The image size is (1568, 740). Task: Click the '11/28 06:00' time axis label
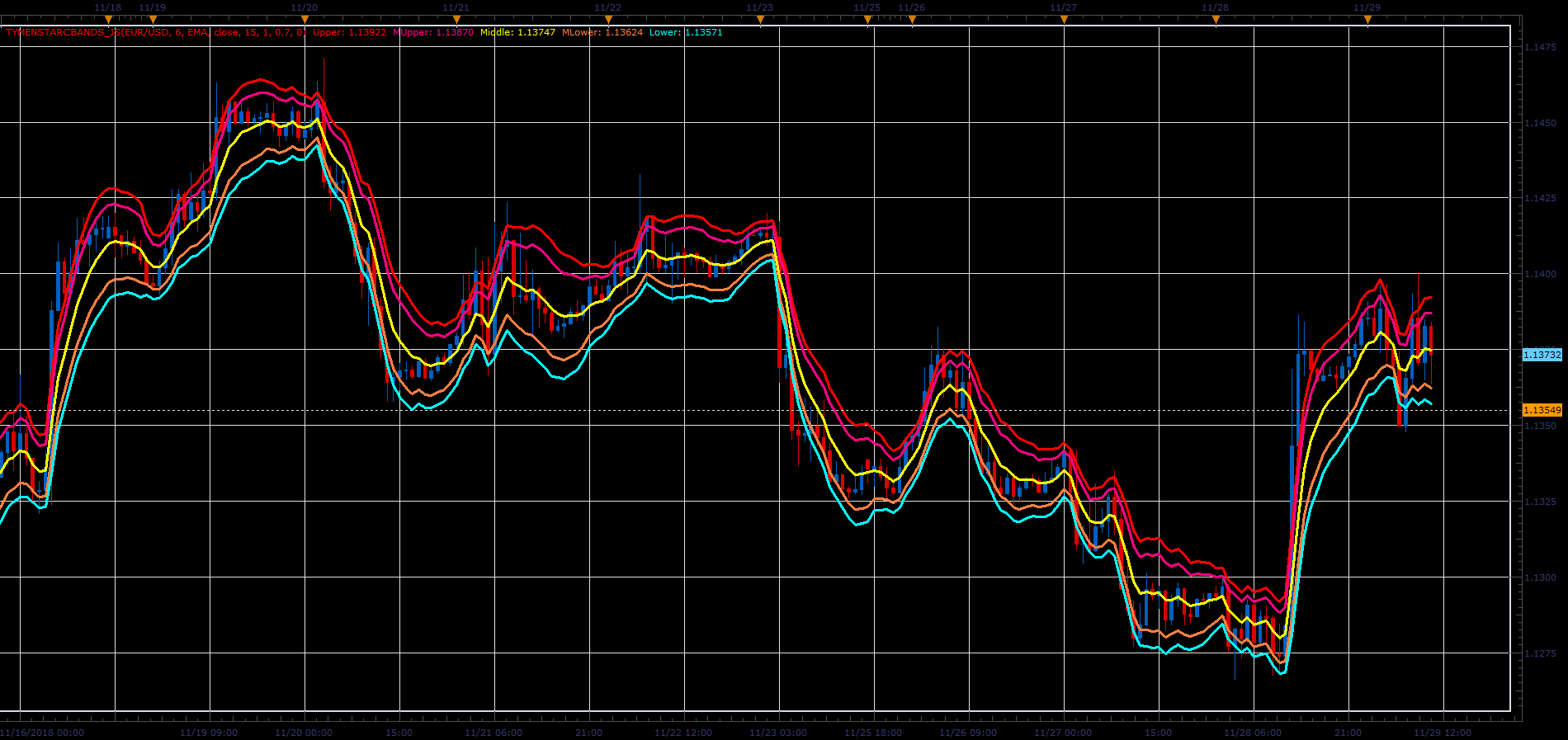pyautogui.click(x=1253, y=733)
